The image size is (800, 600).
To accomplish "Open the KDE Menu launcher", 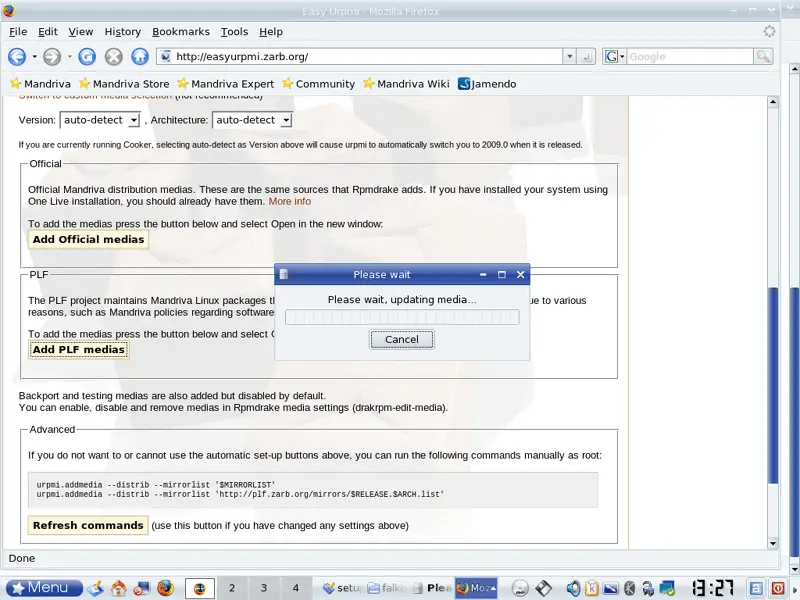I will click(44, 588).
